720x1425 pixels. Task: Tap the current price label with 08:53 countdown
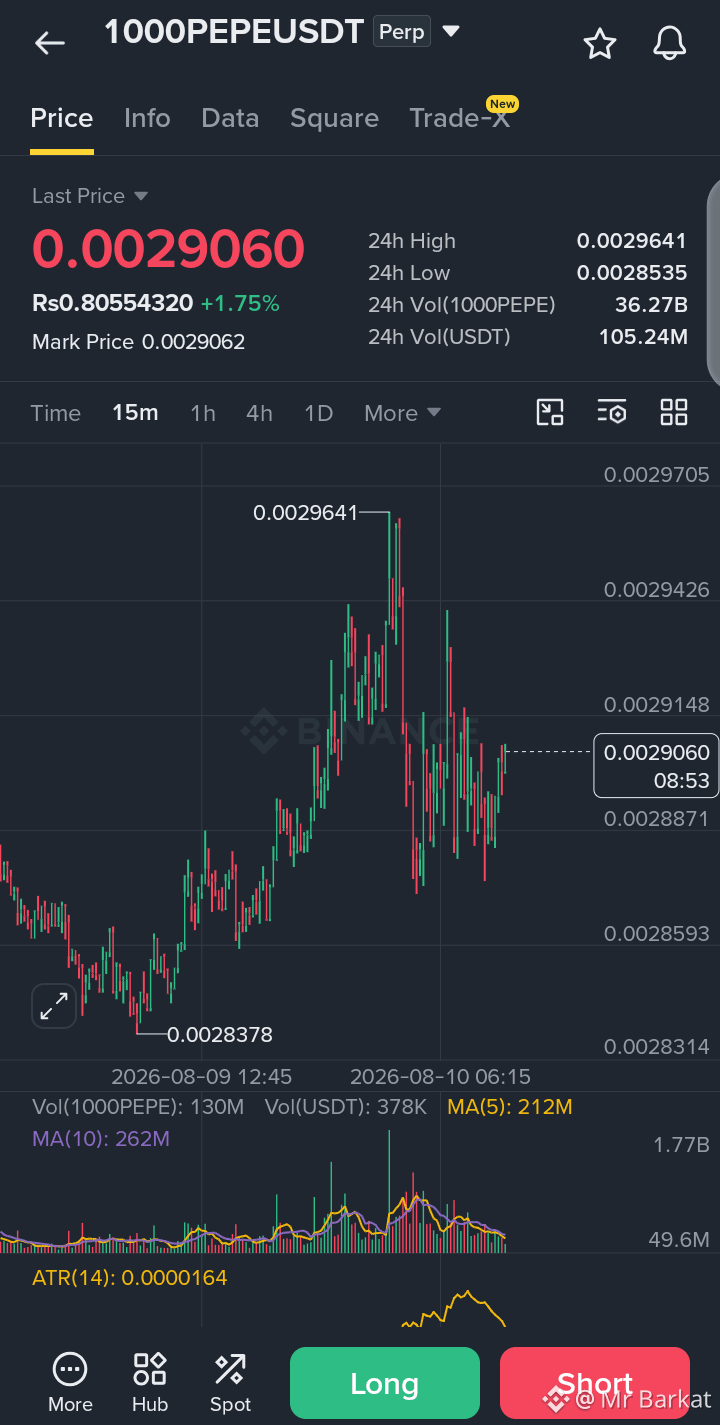(656, 766)
